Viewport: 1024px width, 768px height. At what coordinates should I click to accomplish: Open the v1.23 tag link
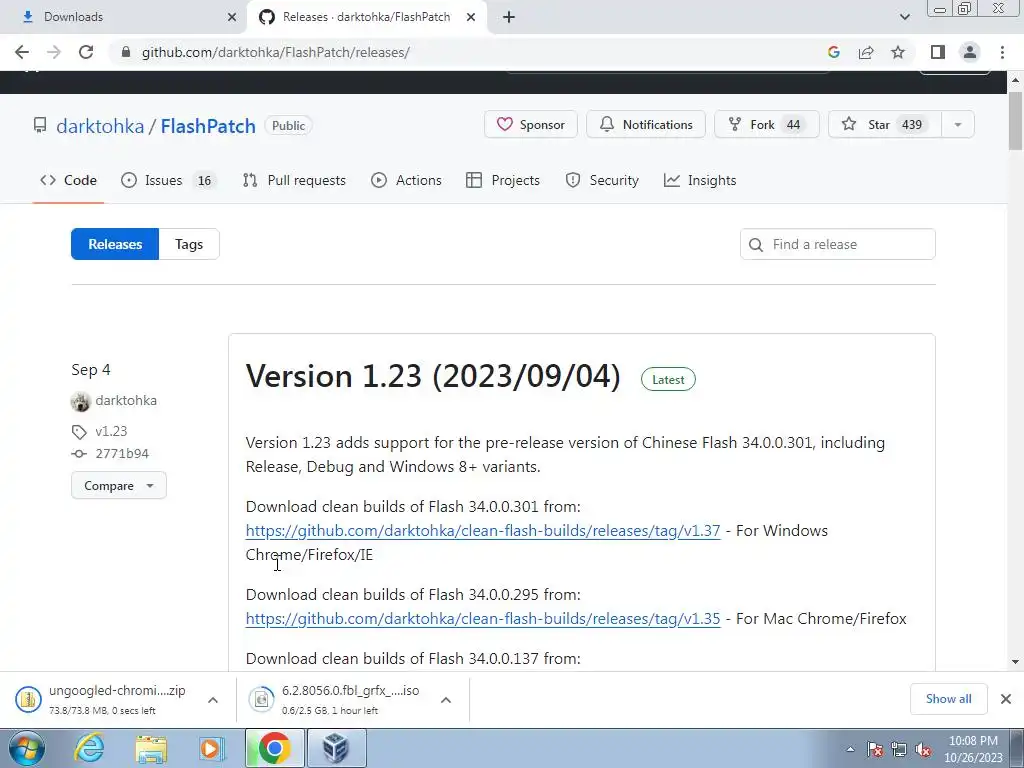(x=111, y=431)
